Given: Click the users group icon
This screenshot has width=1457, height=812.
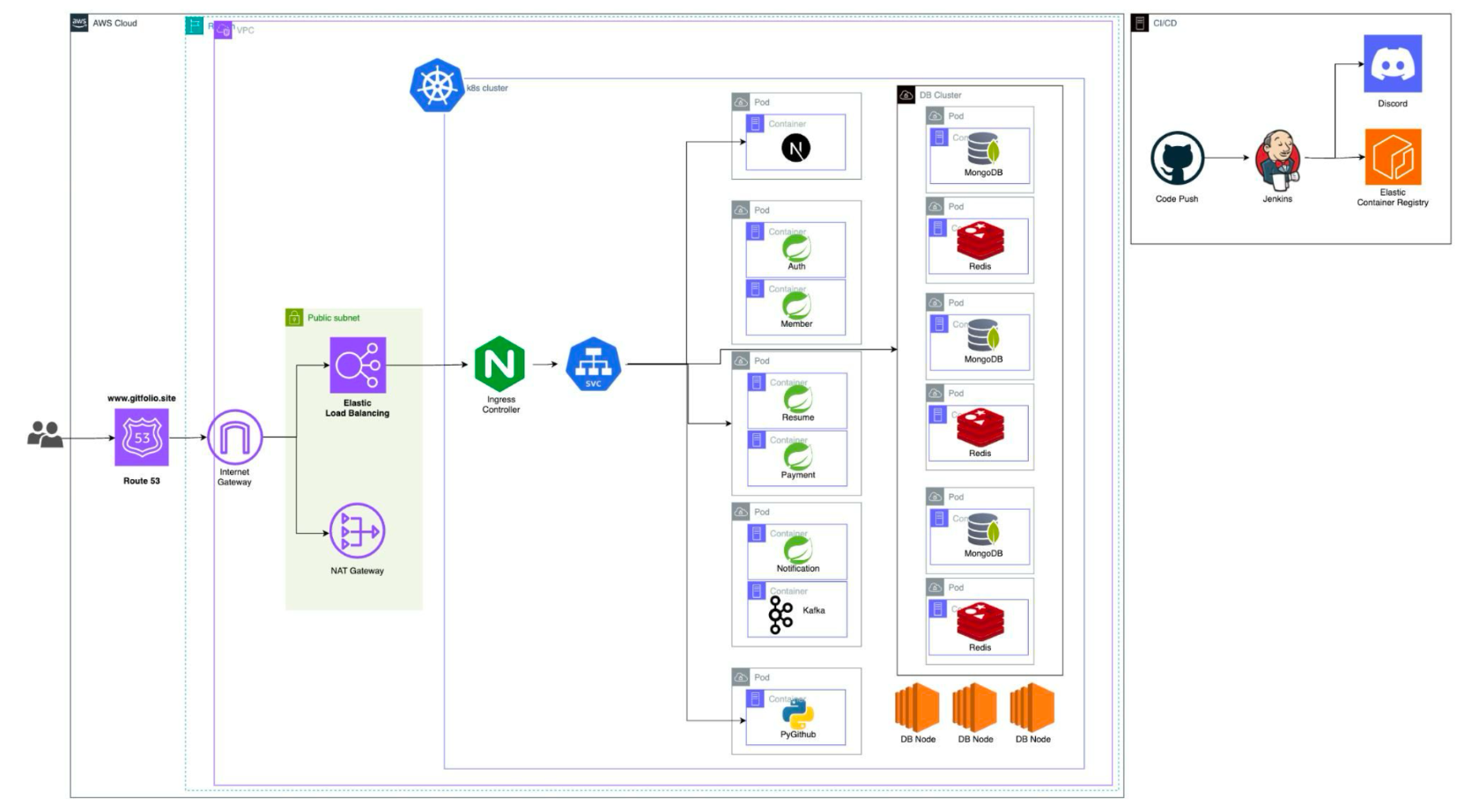Looking at the screenshot, I should (45, 434).
